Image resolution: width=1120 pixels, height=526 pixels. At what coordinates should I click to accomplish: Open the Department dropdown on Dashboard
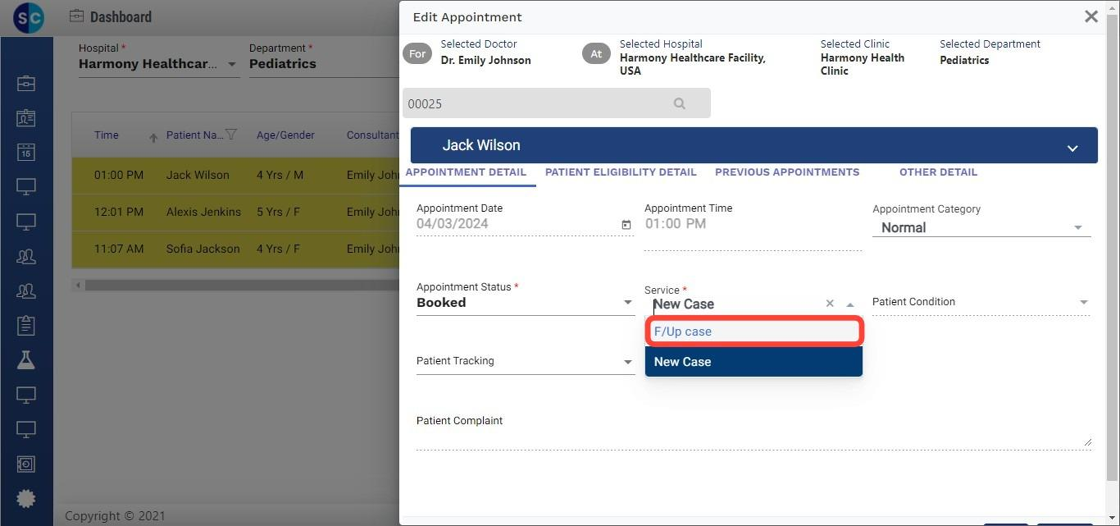pyautogui.click(x=323, y=64)
